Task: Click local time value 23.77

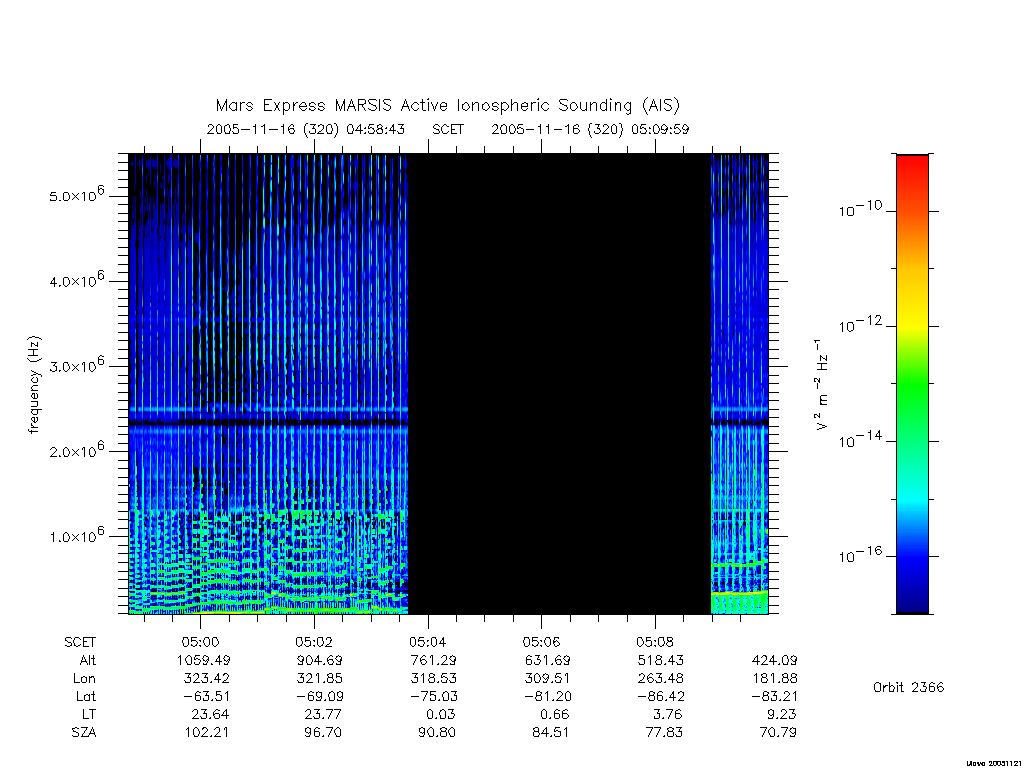Action: [x=324, y=714]
